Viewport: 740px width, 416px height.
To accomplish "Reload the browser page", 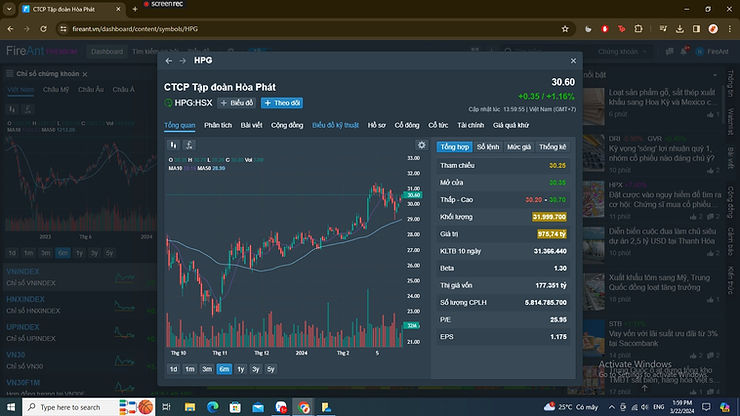I will click(x=43, y=29).
